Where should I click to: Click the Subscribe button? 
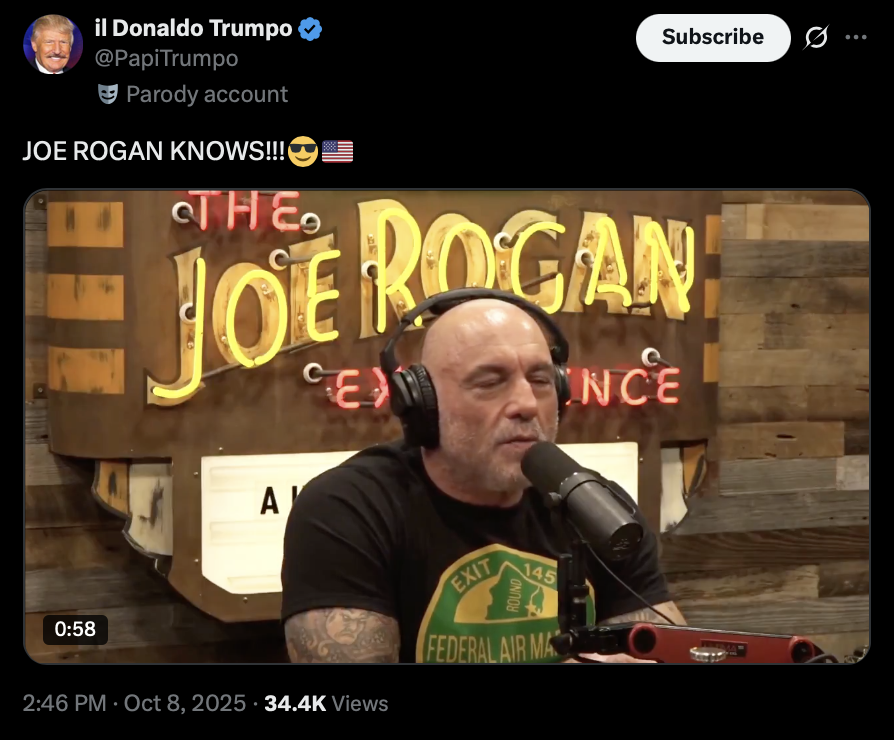click(713, 38)
